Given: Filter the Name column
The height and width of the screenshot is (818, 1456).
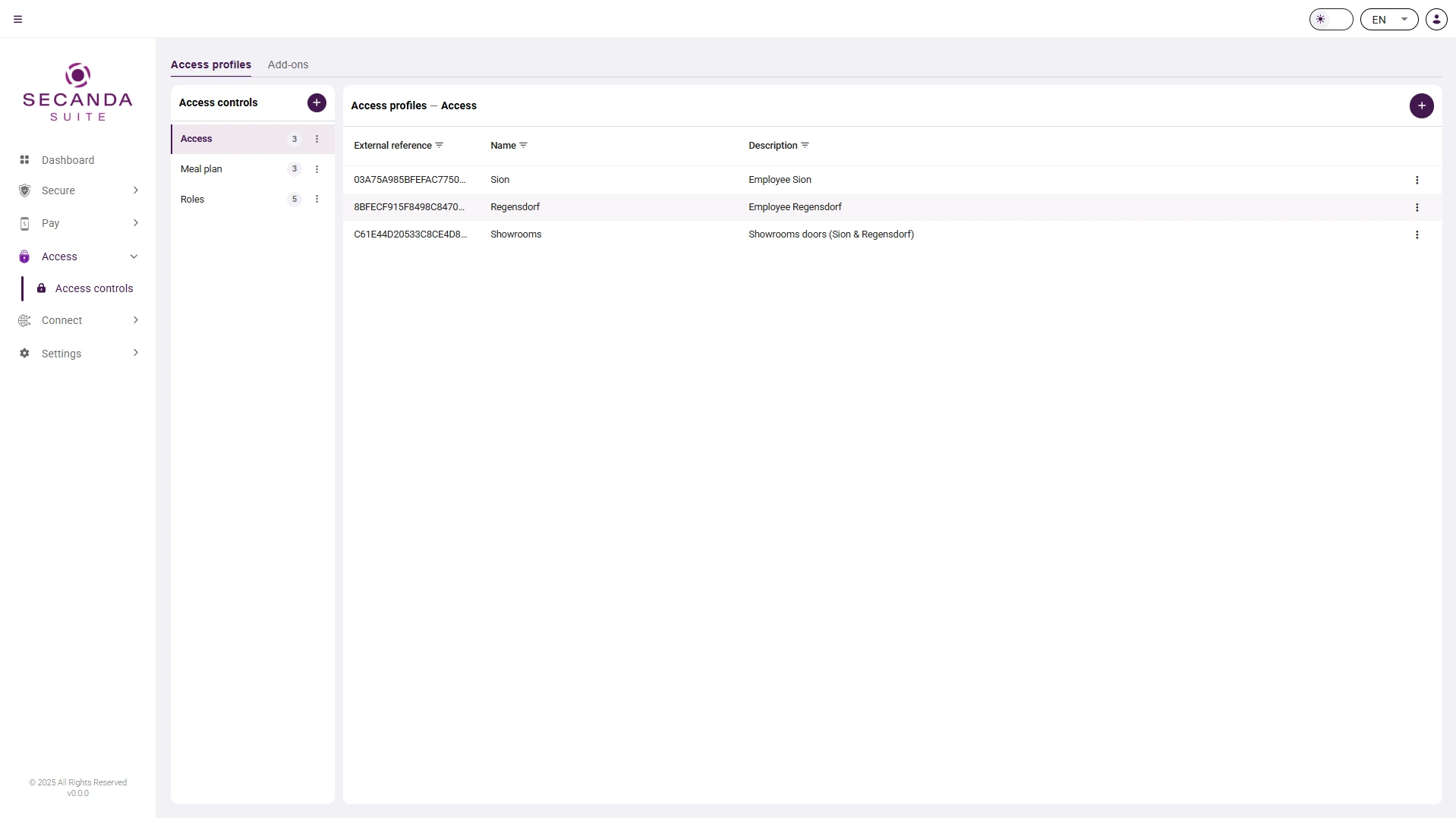Looking at the screenshot, I should (x=523, y=145).
